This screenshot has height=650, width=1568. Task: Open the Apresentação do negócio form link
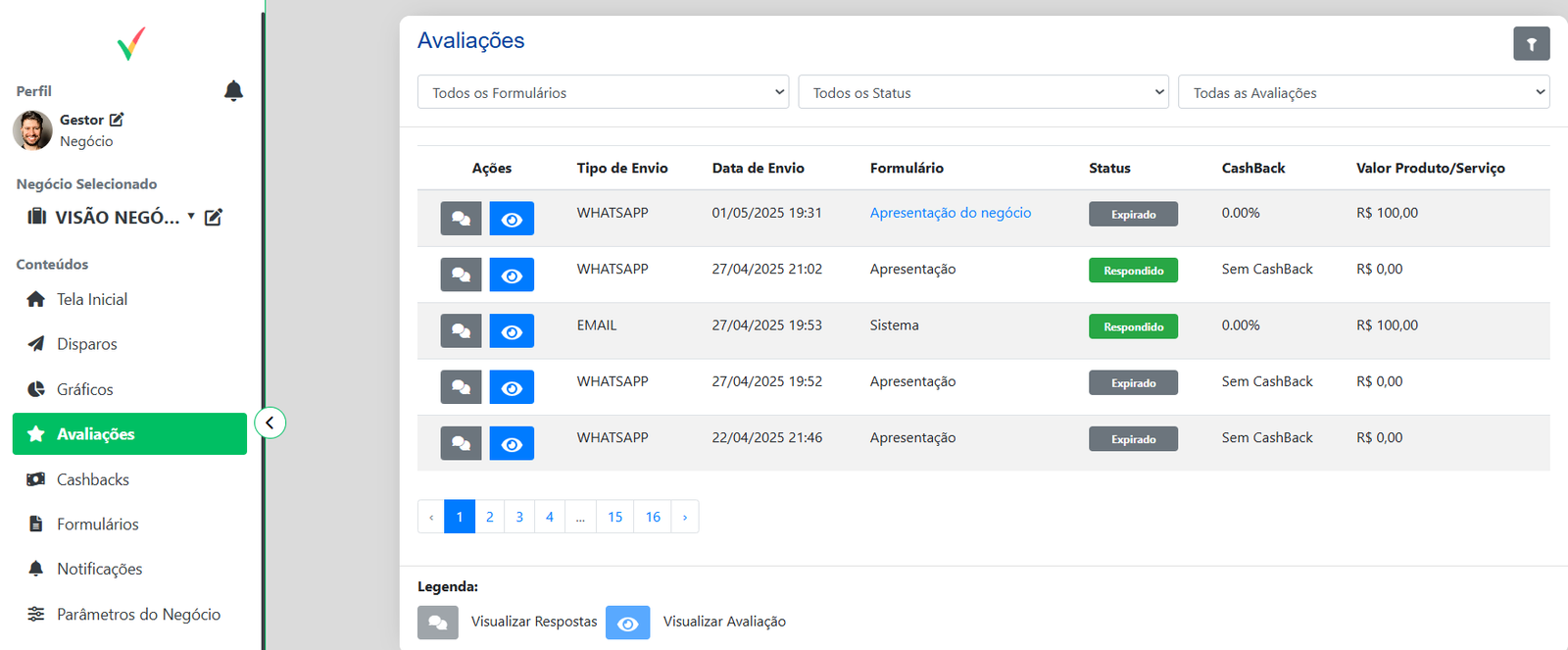(x=950, y=213)
